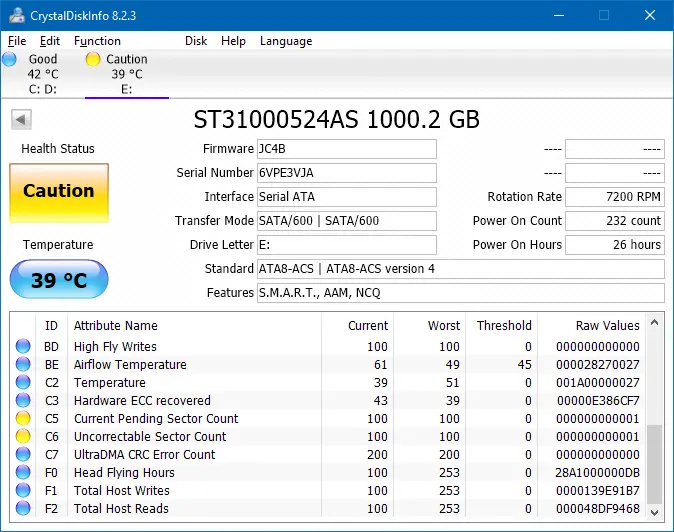Image resolution: width=674 pixels, height=532 pixels.
Task: Select the UltraDMA CRC Error Count row
Action: (x=328, y=455)
